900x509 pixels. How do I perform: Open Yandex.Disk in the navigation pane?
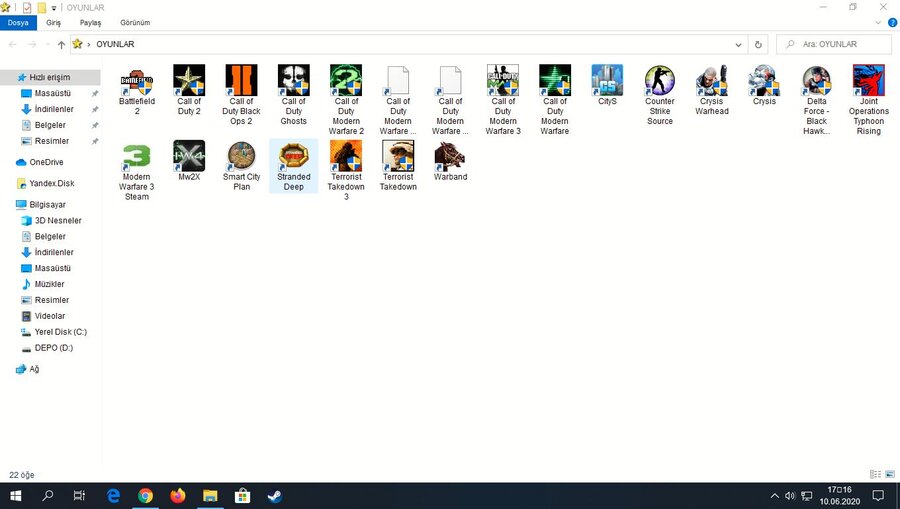52,183
